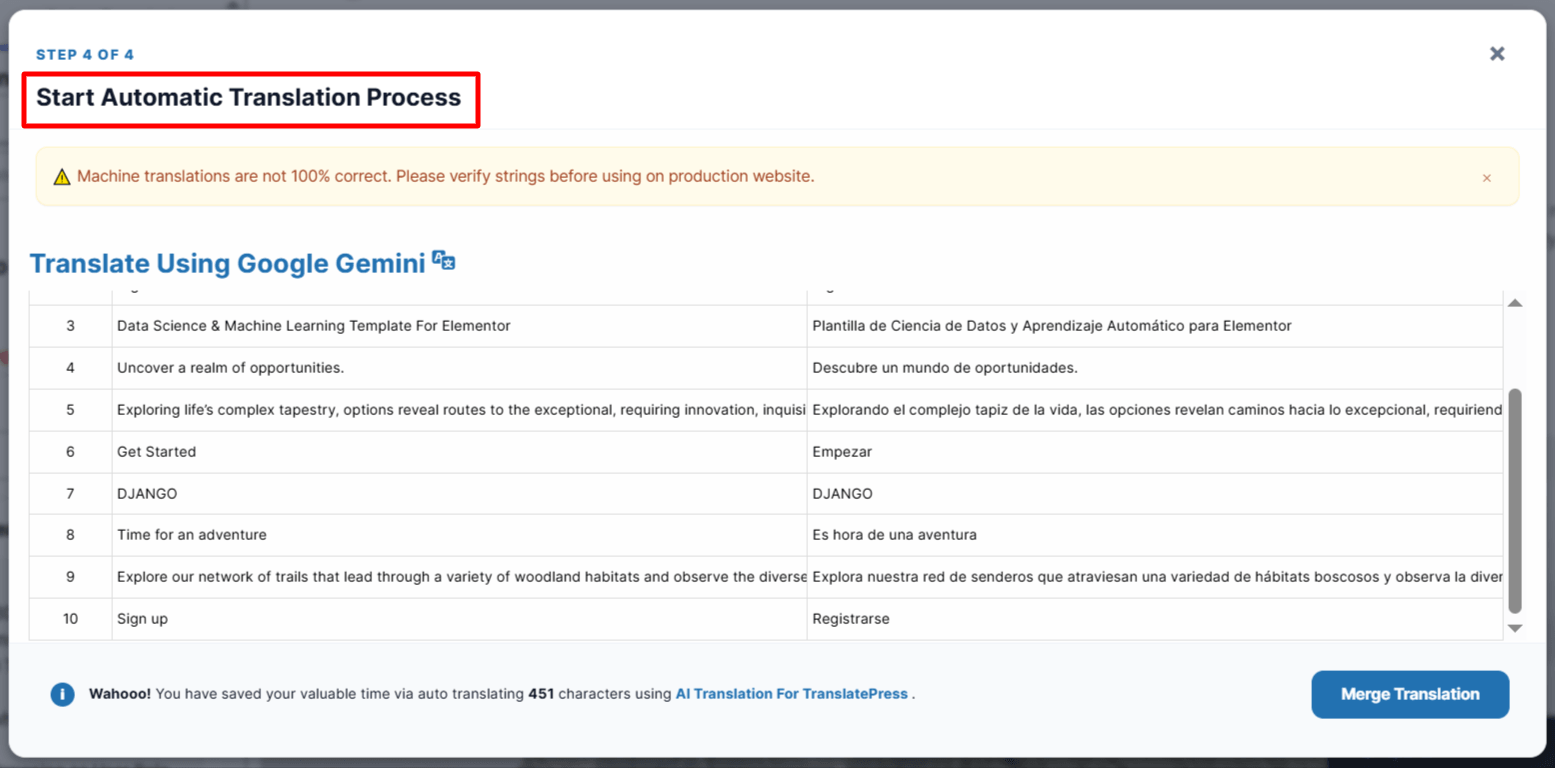Dismiss the machine translation warning alert
Viewport: 1555px width, 768px height.
[1487, 178]
